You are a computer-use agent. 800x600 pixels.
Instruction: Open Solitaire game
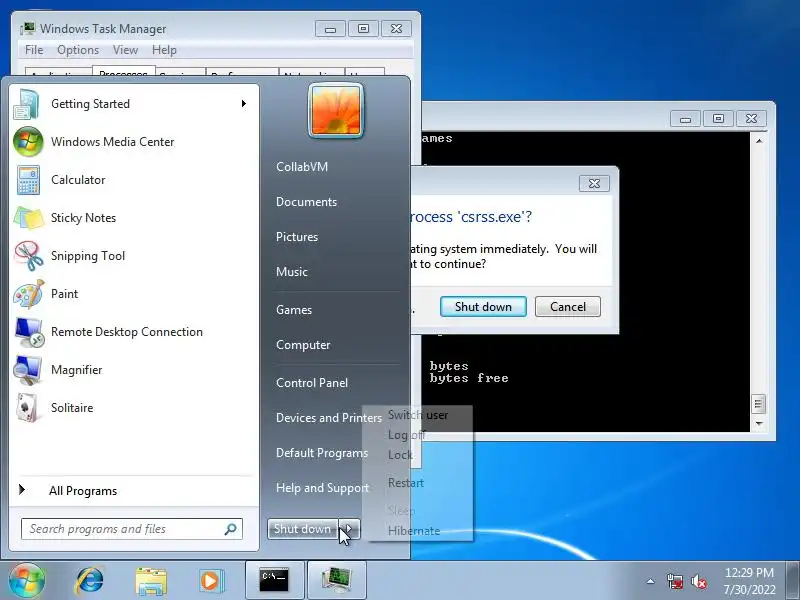pyautogui.click(x=133, y=408)
